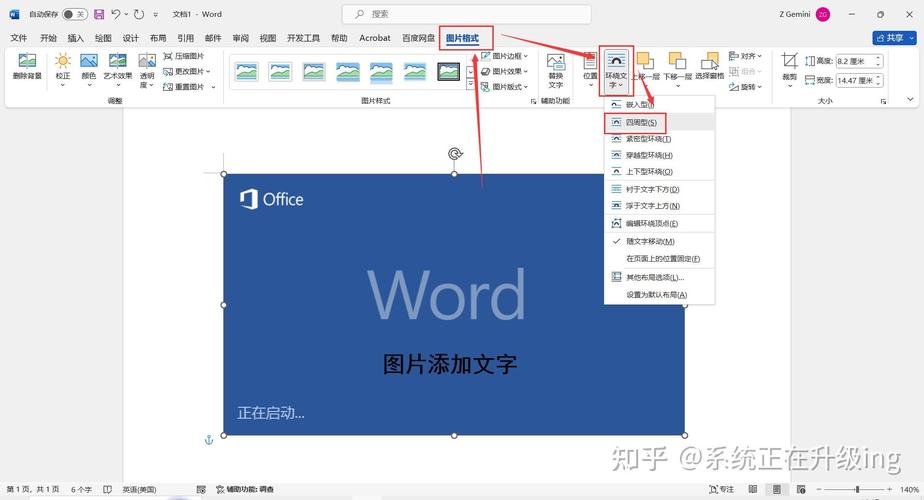Viewport: 924px width, 500px height.
Task: Open the 对齐 (Align) dropdown
Action: 745,56
